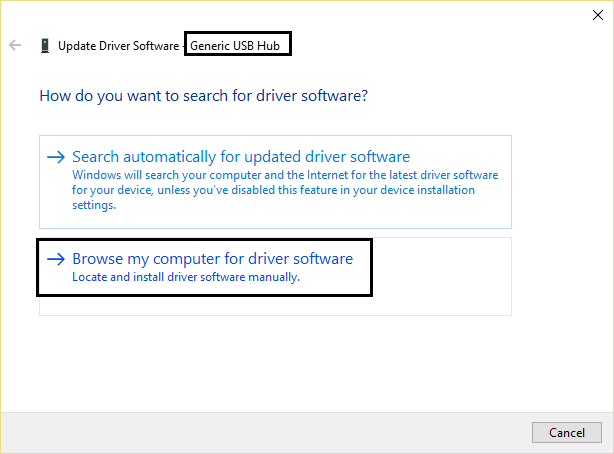This screenshot has height=454, width=614.
Task: Click the 'Generic USB Hub' device name
Action: tap(240, 46)
